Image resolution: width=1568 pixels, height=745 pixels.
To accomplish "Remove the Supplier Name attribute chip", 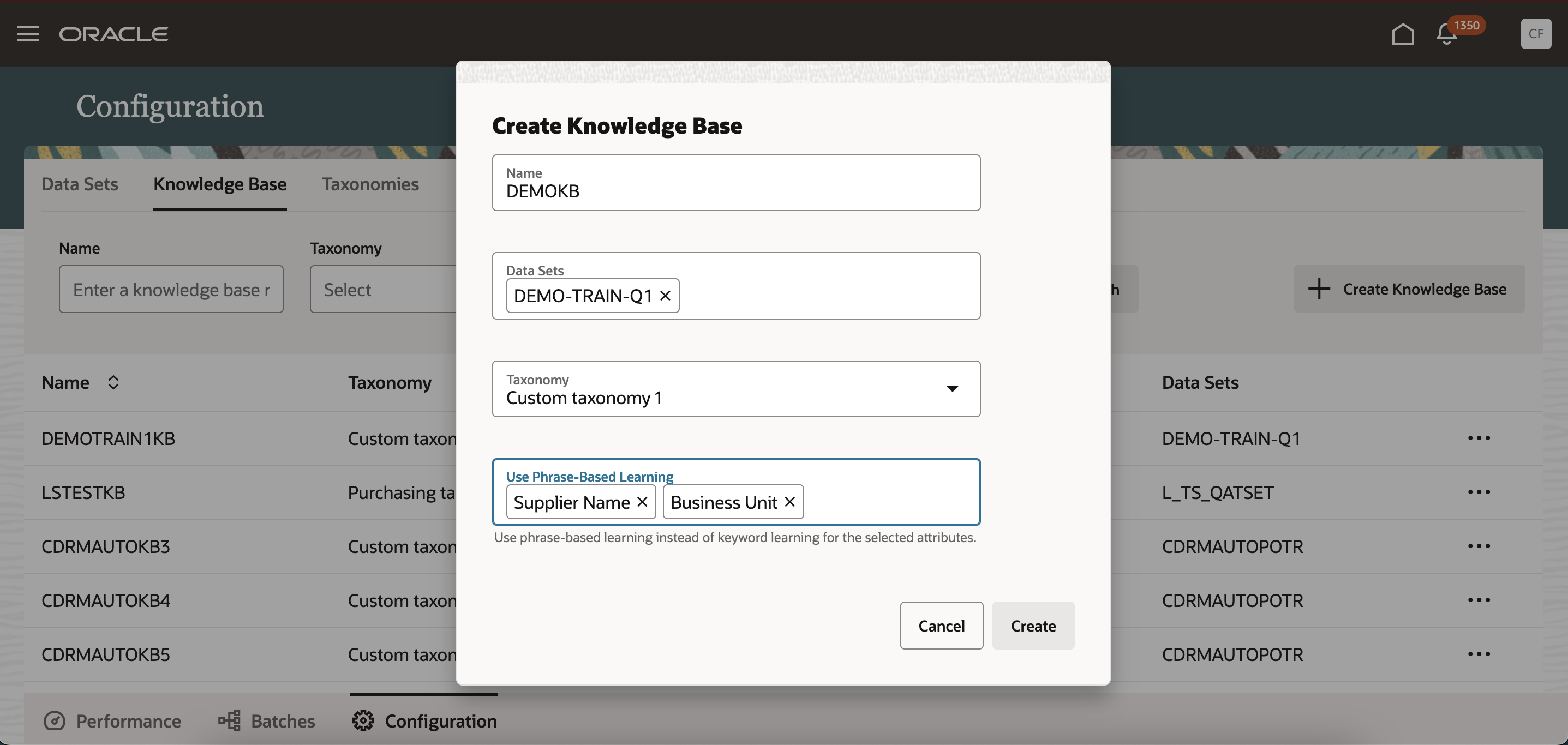I will (x=642, y=502).
